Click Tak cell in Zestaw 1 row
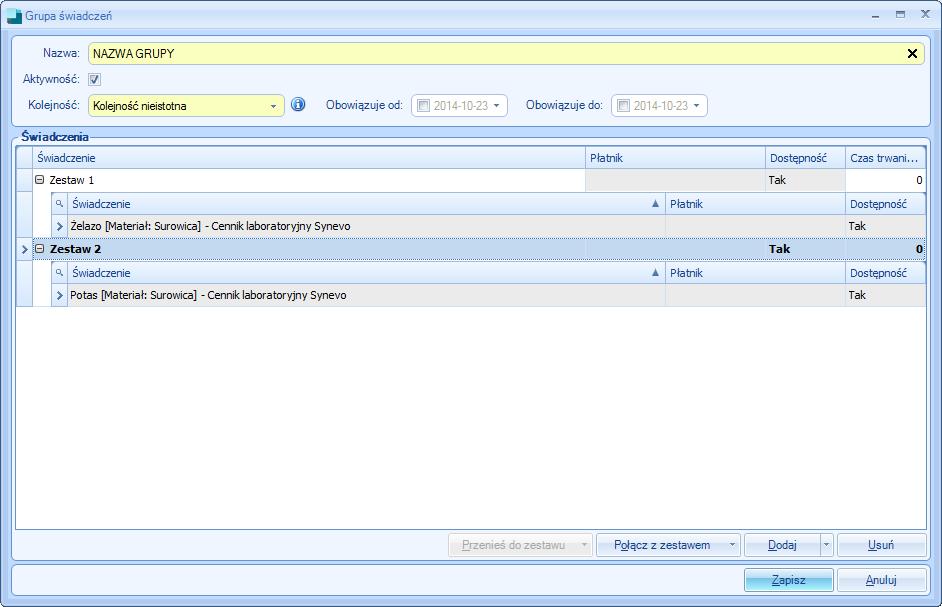This screenshot has width=942, height=607. pyautogui.click(x=806, y=180)
